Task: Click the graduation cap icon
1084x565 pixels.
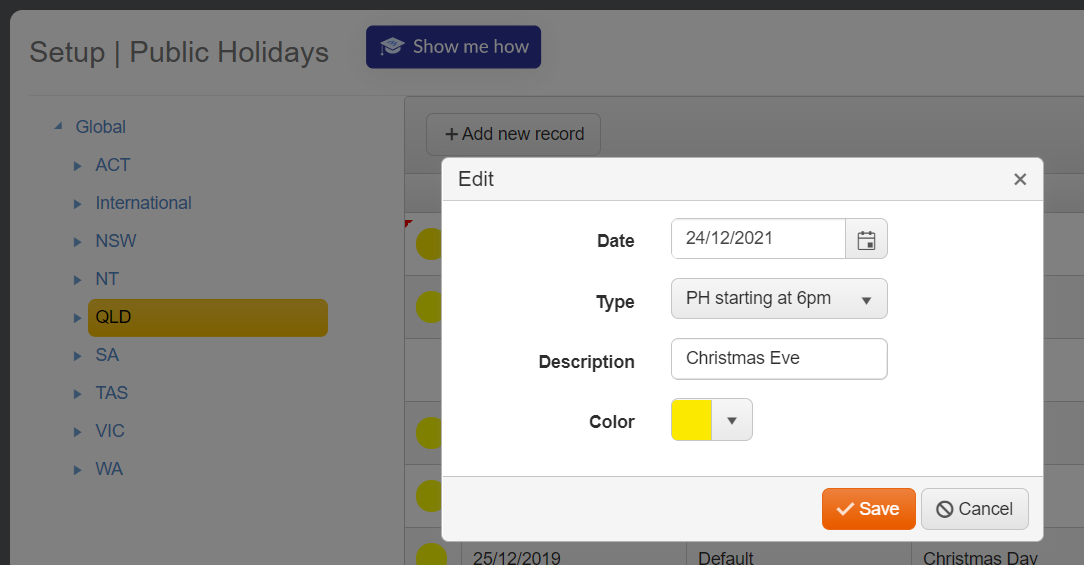Action: 392,46
